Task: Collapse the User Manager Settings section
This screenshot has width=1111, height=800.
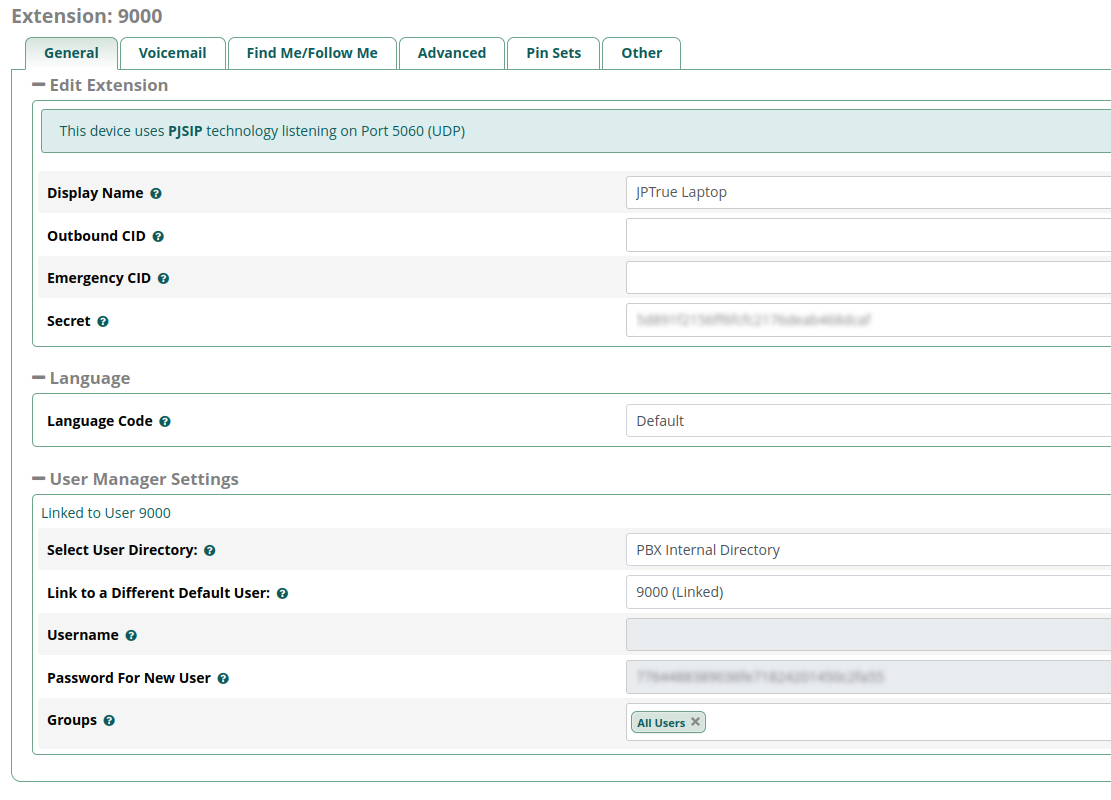Action: (x=39, y=479)
